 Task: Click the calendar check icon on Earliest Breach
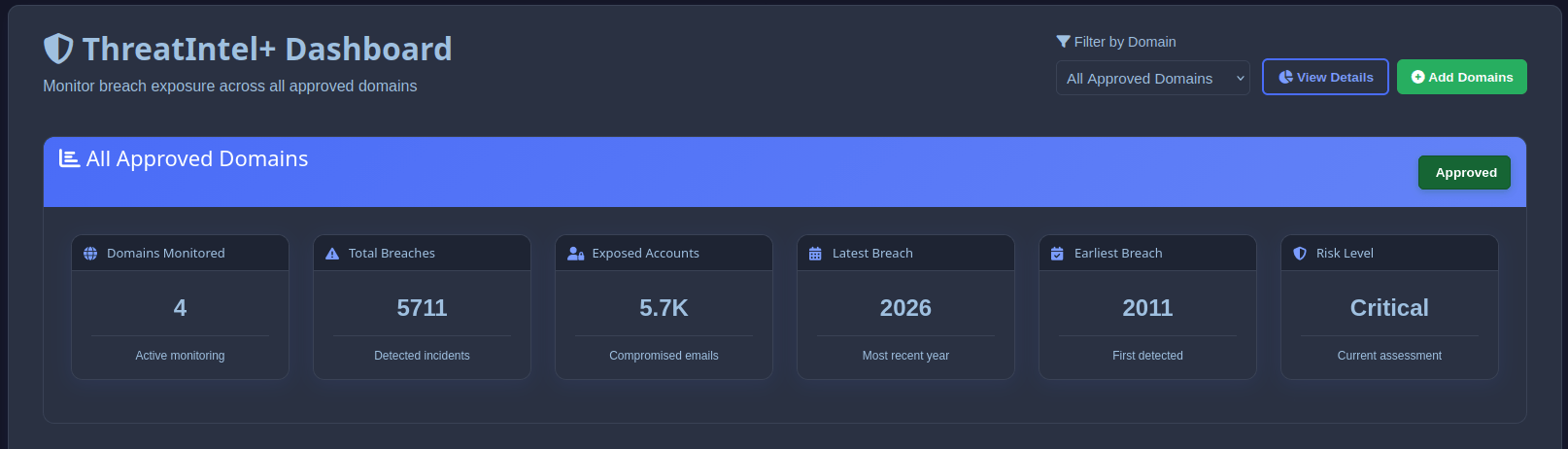point(1057,254)
